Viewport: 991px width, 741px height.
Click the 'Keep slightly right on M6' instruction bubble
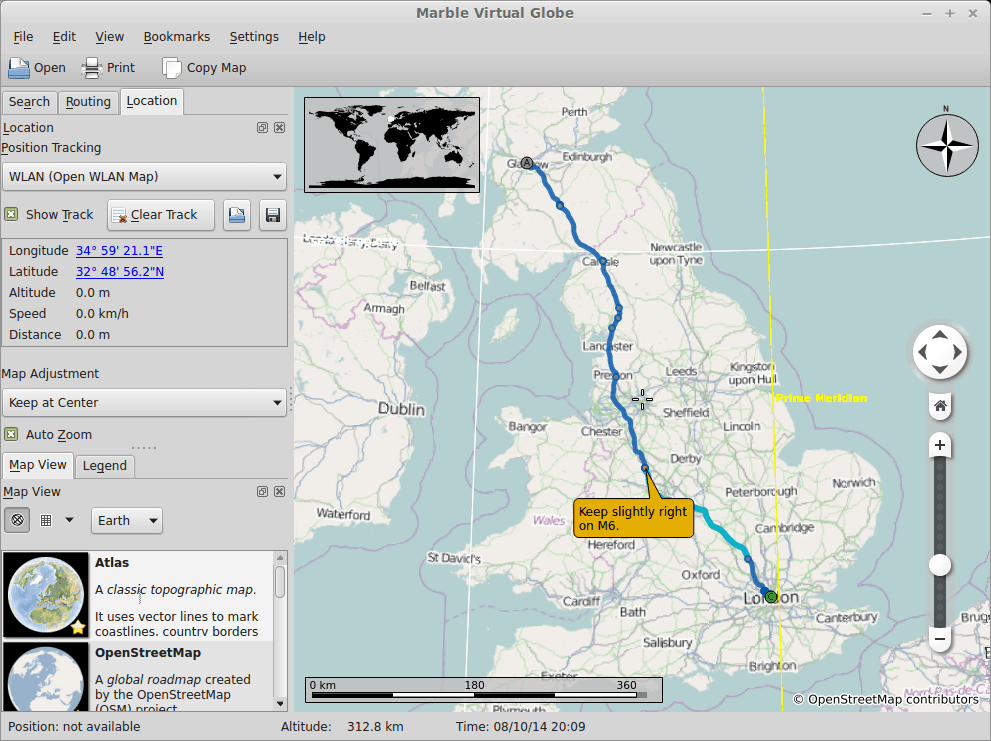coord(633,518)
